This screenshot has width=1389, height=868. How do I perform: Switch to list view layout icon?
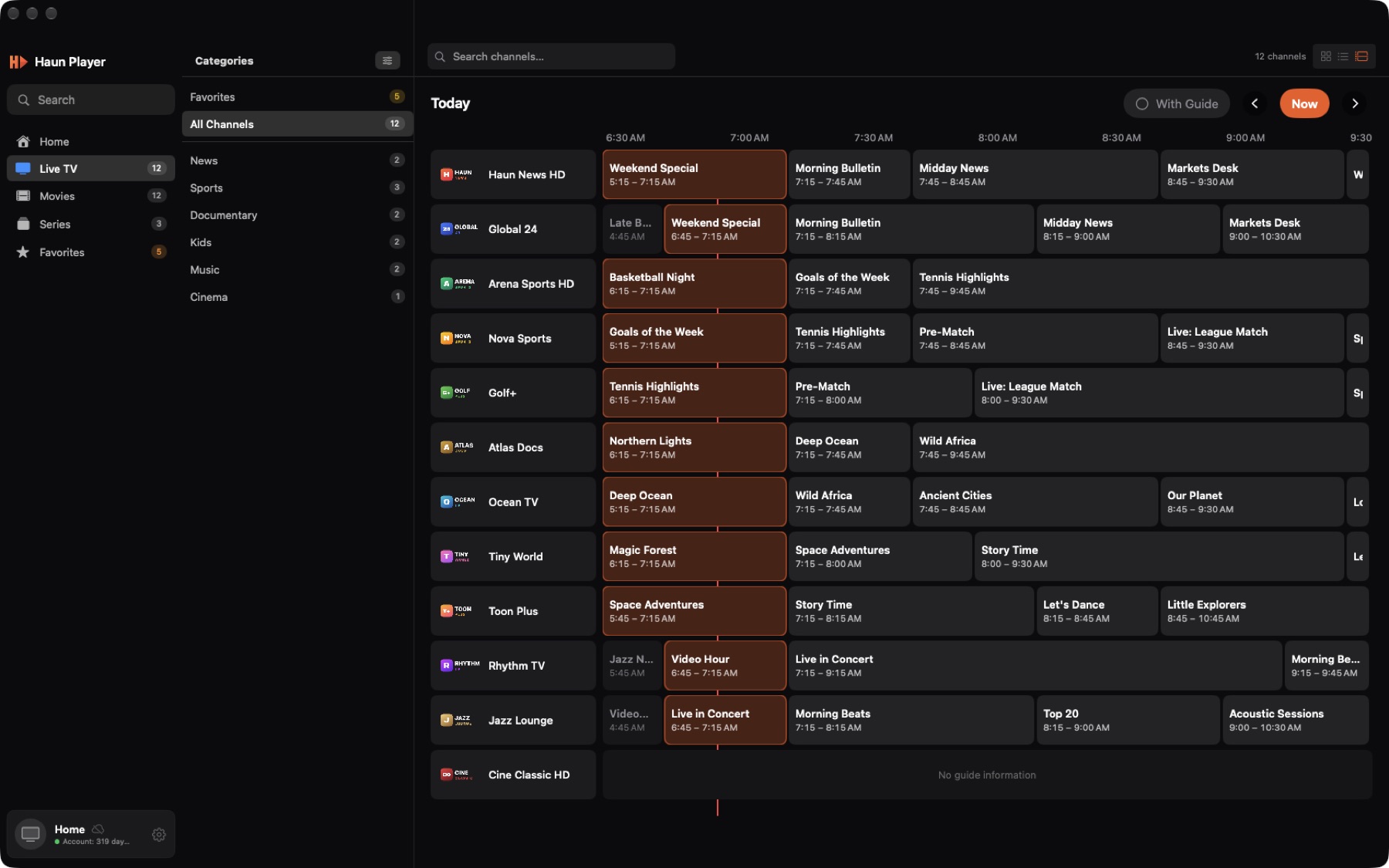click(x=1343, y=56)
